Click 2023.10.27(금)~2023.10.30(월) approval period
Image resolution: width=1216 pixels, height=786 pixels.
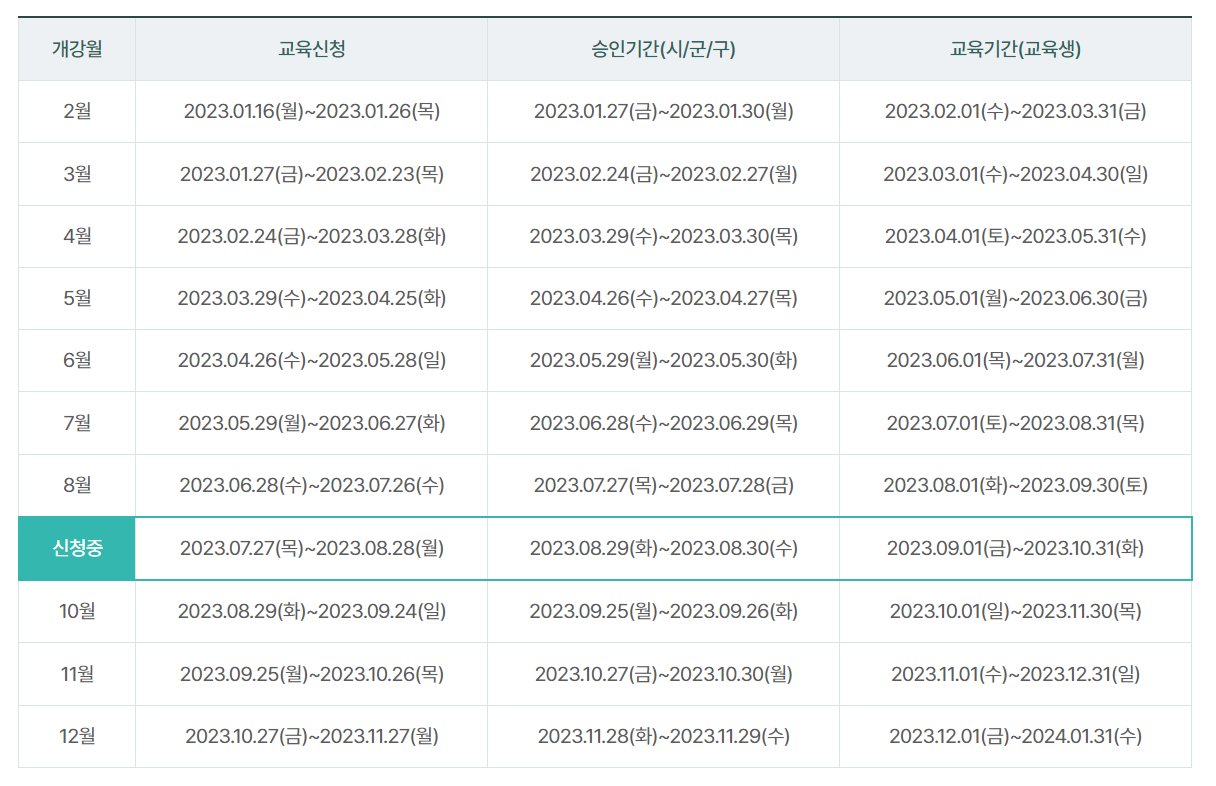(x=663, y=673)
